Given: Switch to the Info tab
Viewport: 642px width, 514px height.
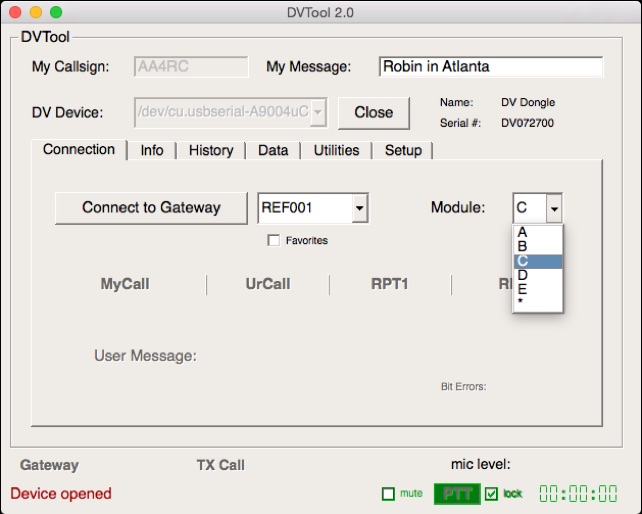Looking at the screenshot, I should 152,150.
